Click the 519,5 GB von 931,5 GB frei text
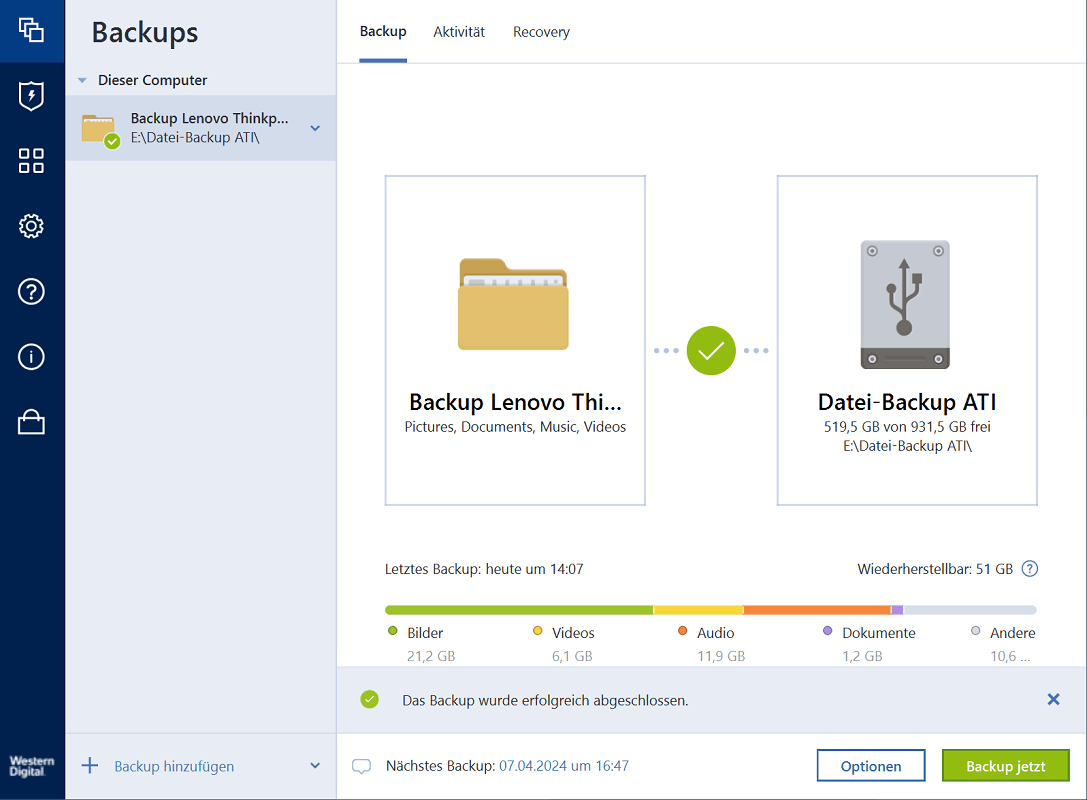The height and width of the screenshot is (800, 1087). tap(907, 426)
